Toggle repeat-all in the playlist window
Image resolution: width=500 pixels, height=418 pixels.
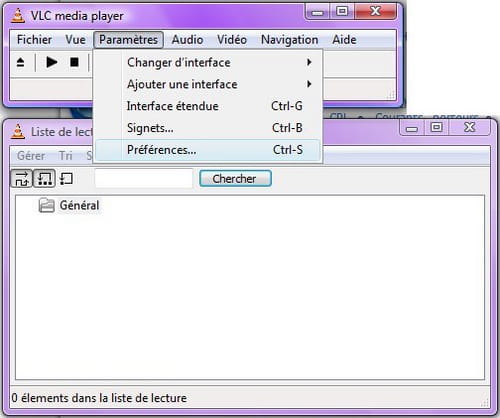click(x=44, y=178)
